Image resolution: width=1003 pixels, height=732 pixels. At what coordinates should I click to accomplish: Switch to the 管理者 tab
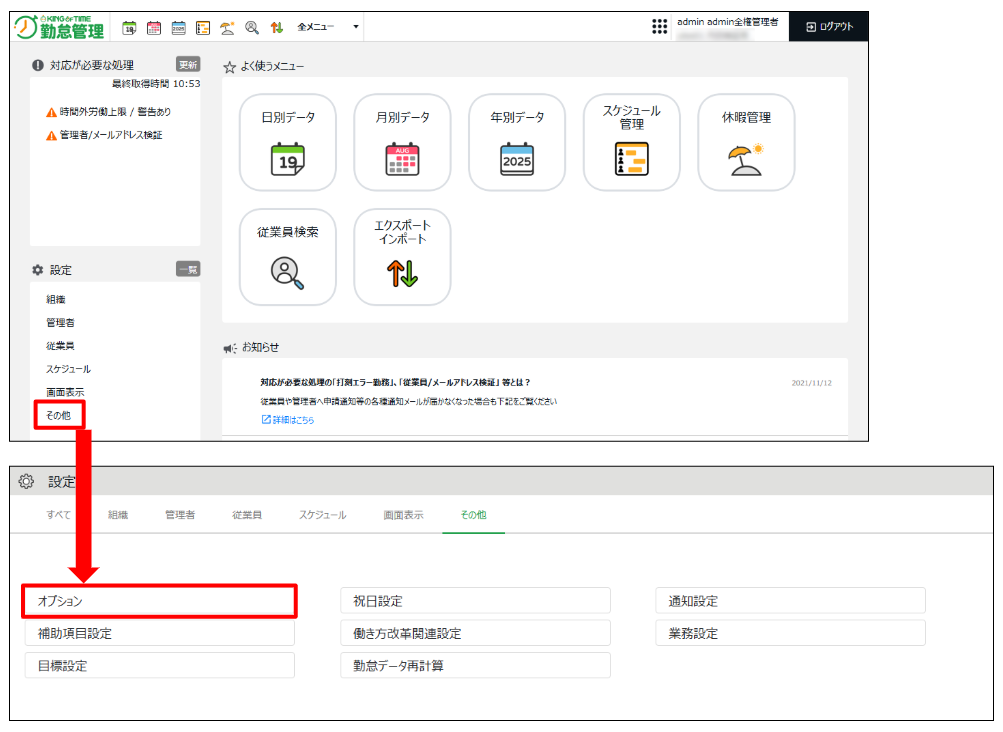[180, 514]
